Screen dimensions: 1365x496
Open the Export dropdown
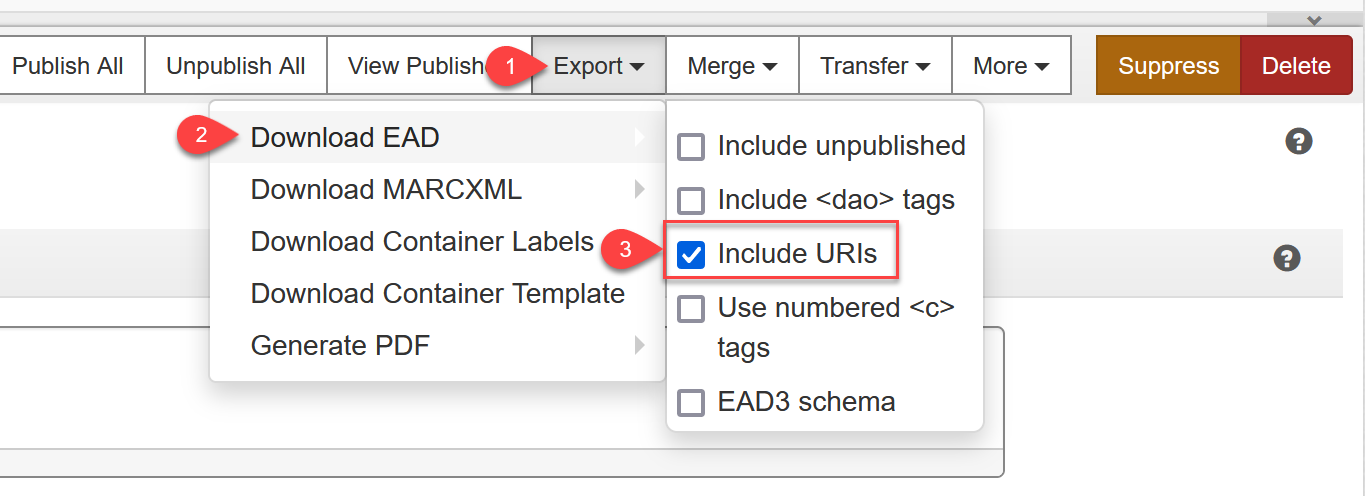pyautogui.click(x=599, y=66)
